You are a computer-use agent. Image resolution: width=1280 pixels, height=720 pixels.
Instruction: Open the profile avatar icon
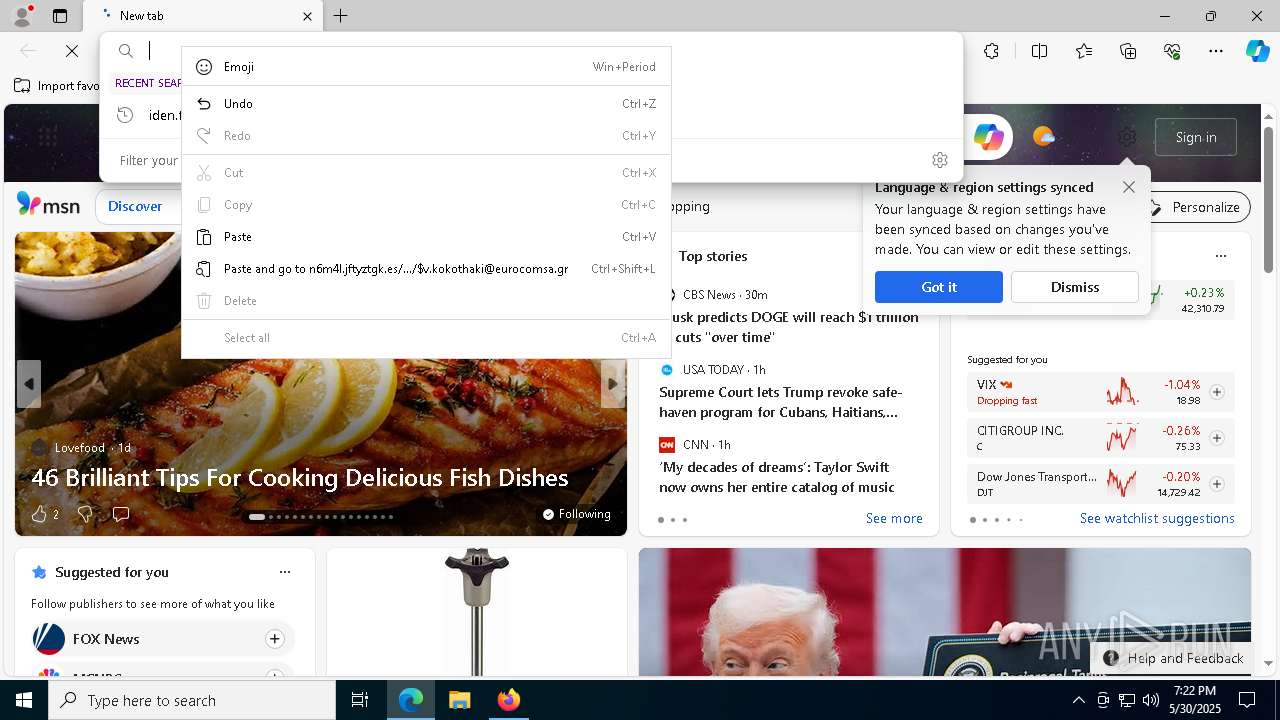coord(22,16)
